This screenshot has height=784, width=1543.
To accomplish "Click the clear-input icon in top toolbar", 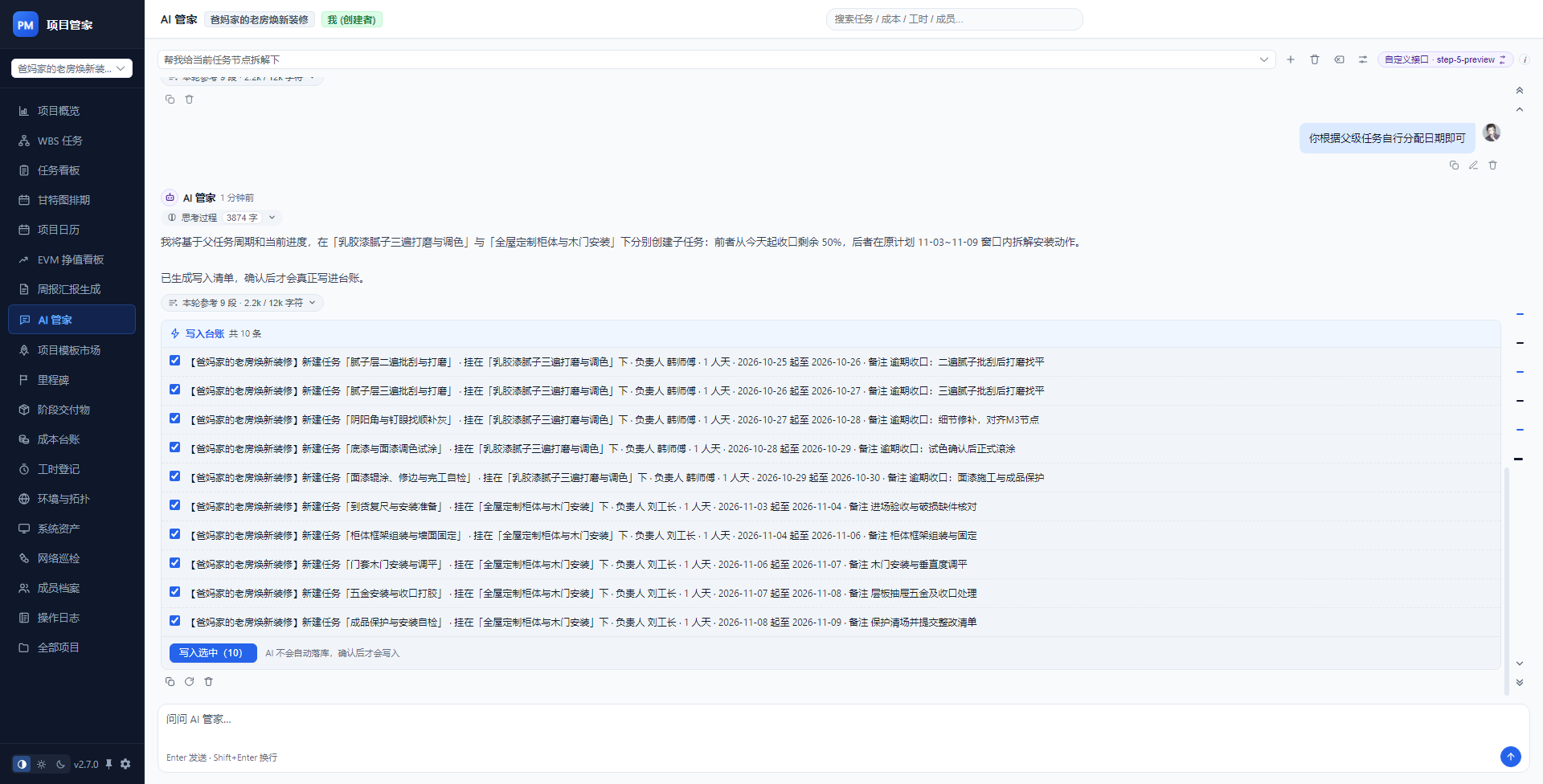I will [x=1339, y=59].
